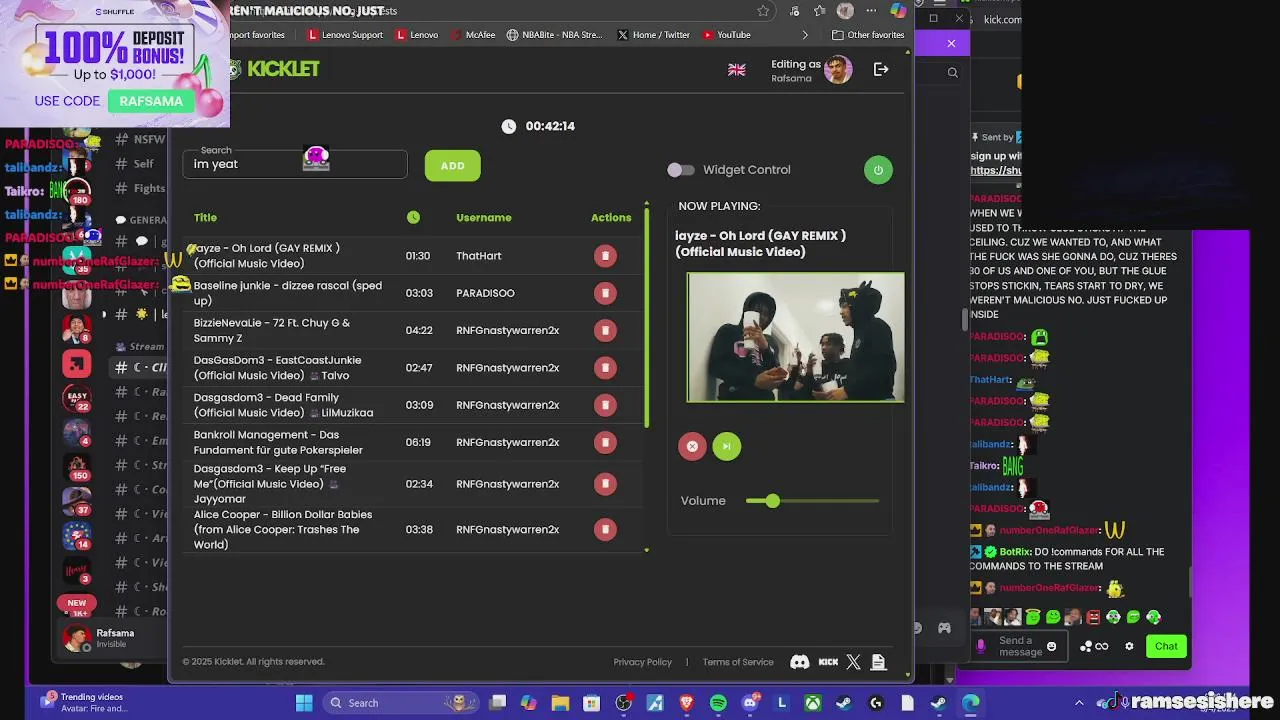Remove 'Dasgasdom3 - Dead Family' song

tap(605, 405)
